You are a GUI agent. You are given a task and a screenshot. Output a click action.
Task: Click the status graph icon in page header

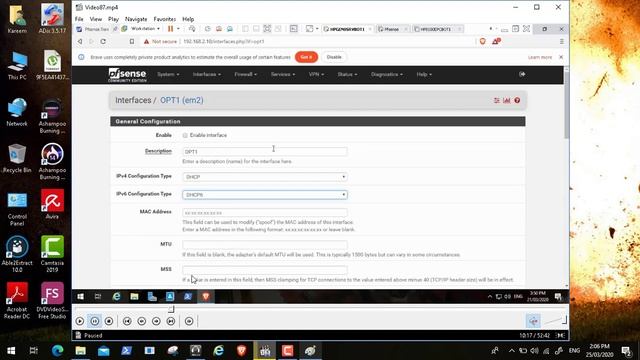click(x=507, y=100)
